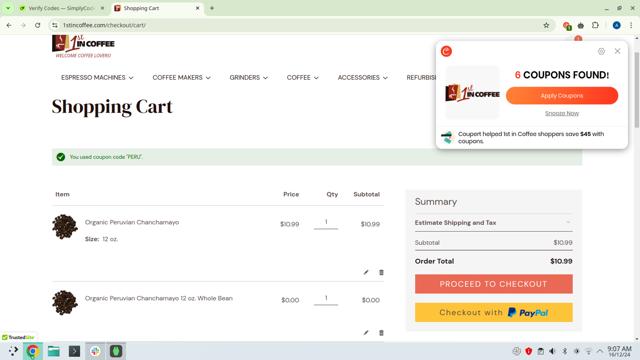Open Chrome three-dot menu

point(631,25)
